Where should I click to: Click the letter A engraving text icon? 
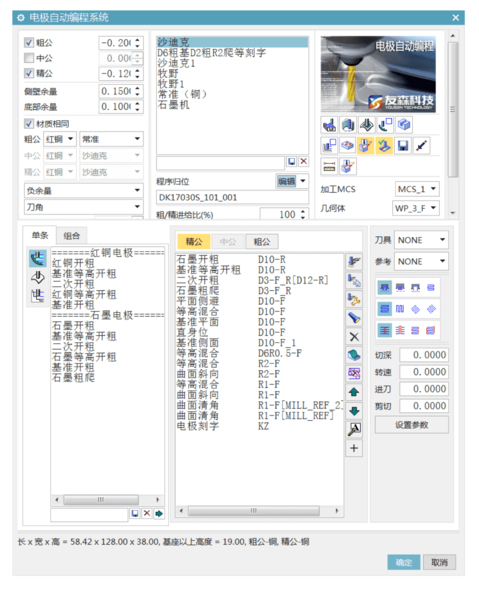[x=354, y=429]
